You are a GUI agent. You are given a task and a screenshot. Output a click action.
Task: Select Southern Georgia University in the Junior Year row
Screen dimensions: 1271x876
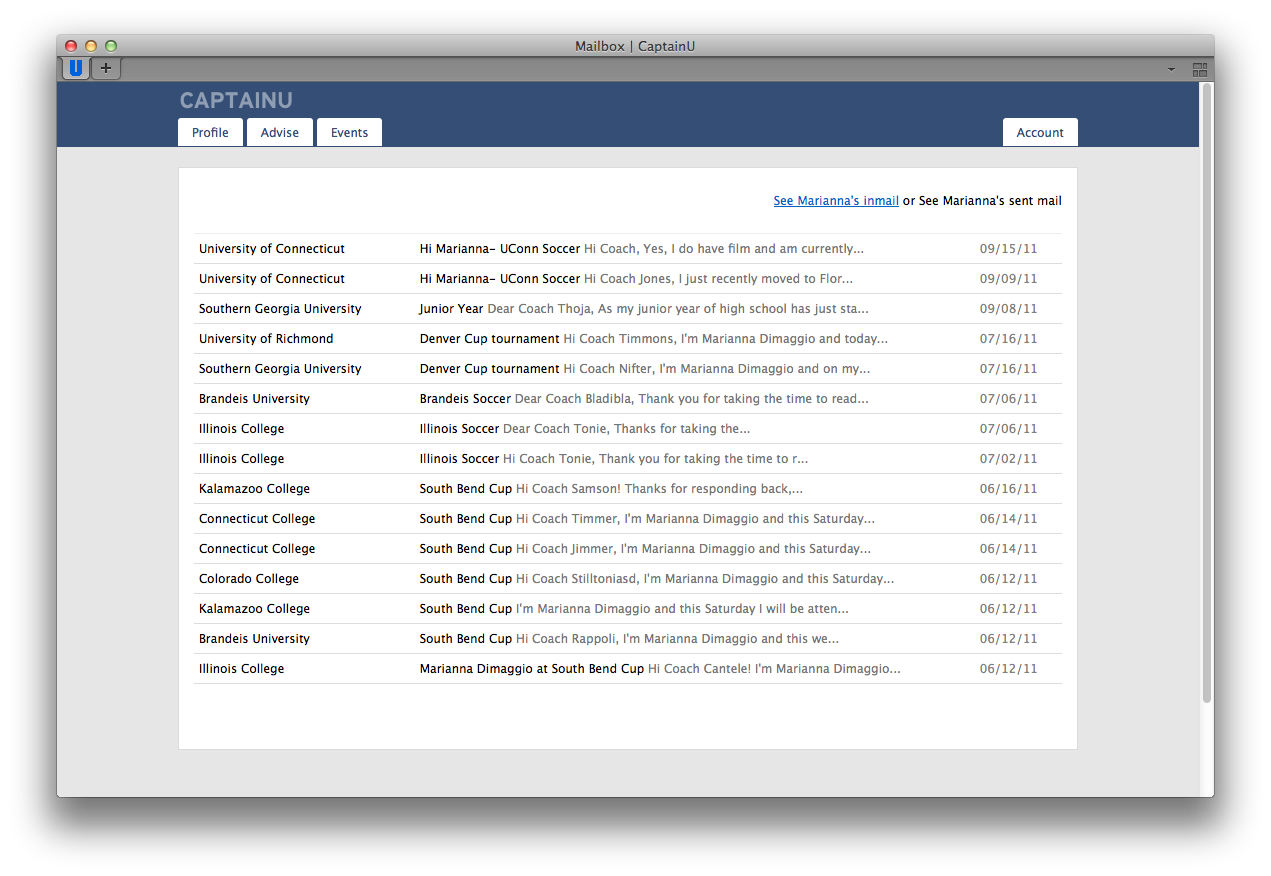pos(280,309)
